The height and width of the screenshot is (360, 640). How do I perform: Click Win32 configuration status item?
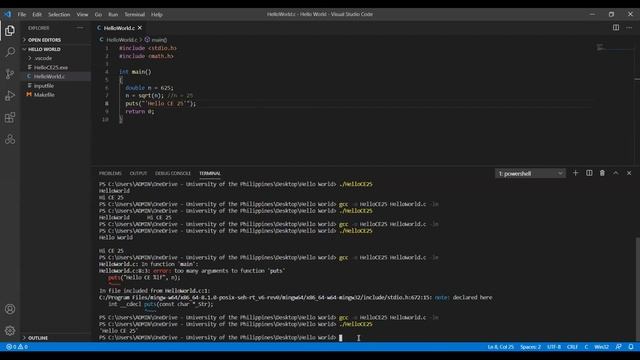pyautogui.click(x=601, y=347)
